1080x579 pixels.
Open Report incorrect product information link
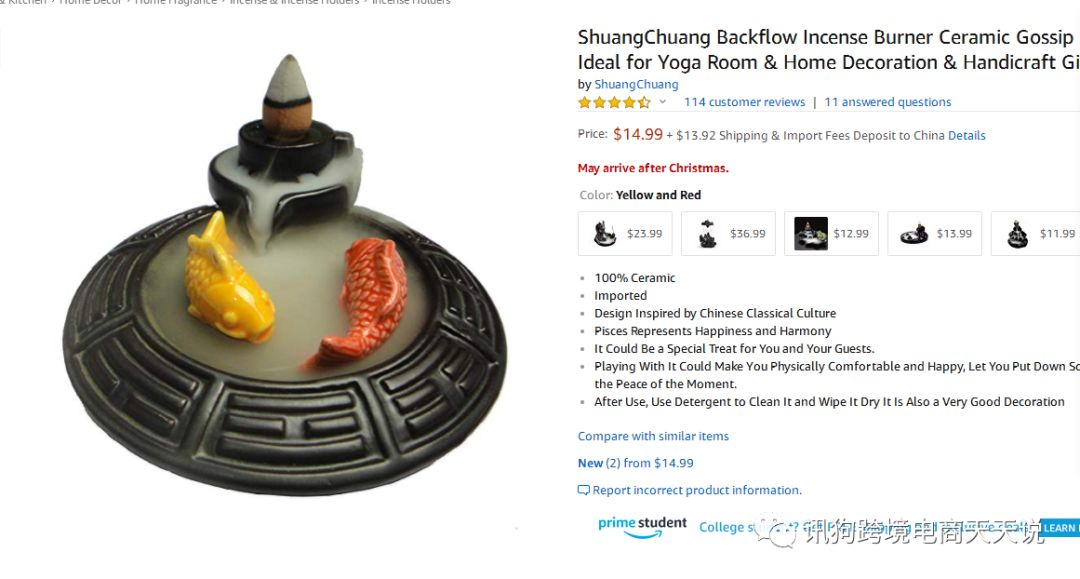(x=696, y=490)
